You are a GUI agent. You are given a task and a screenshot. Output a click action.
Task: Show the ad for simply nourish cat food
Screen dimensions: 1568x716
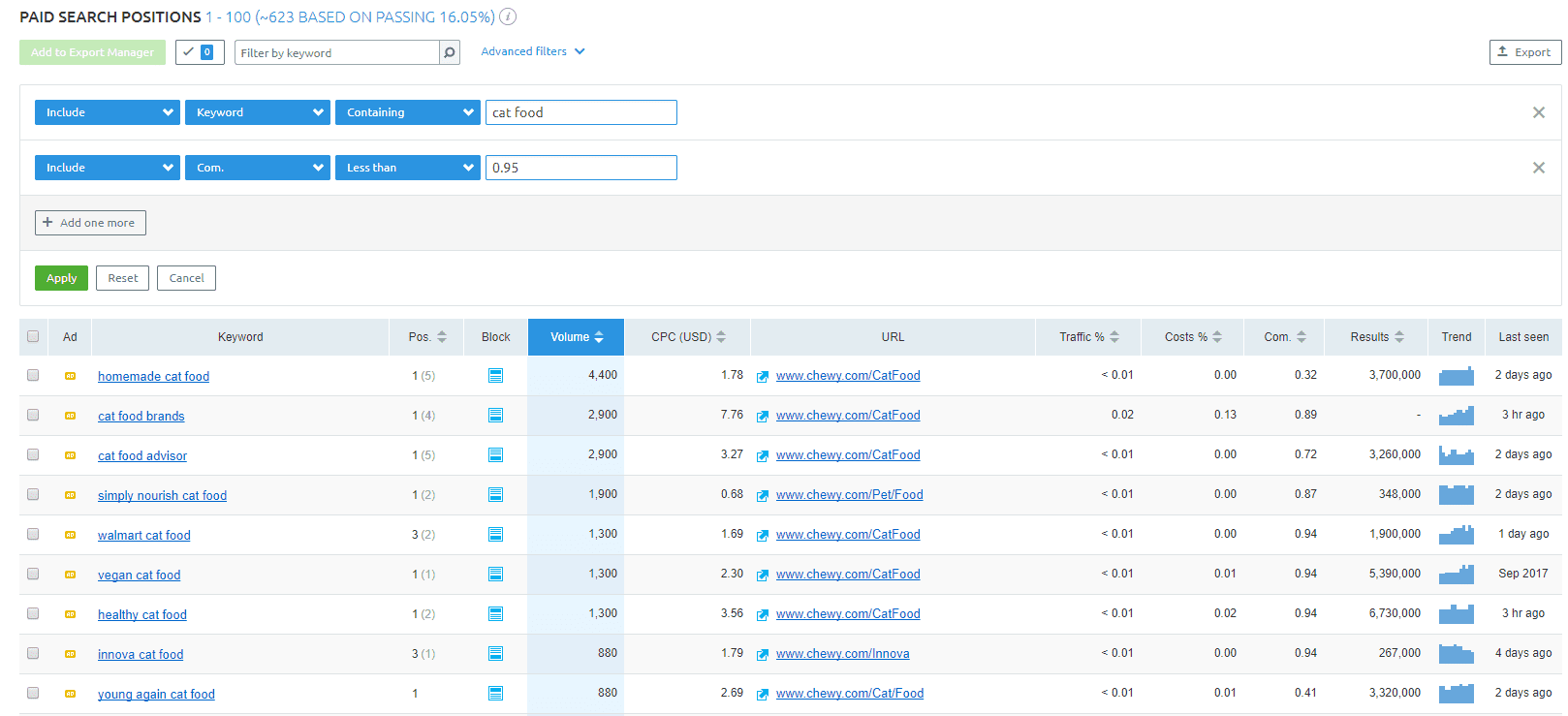tap(70, 494)
